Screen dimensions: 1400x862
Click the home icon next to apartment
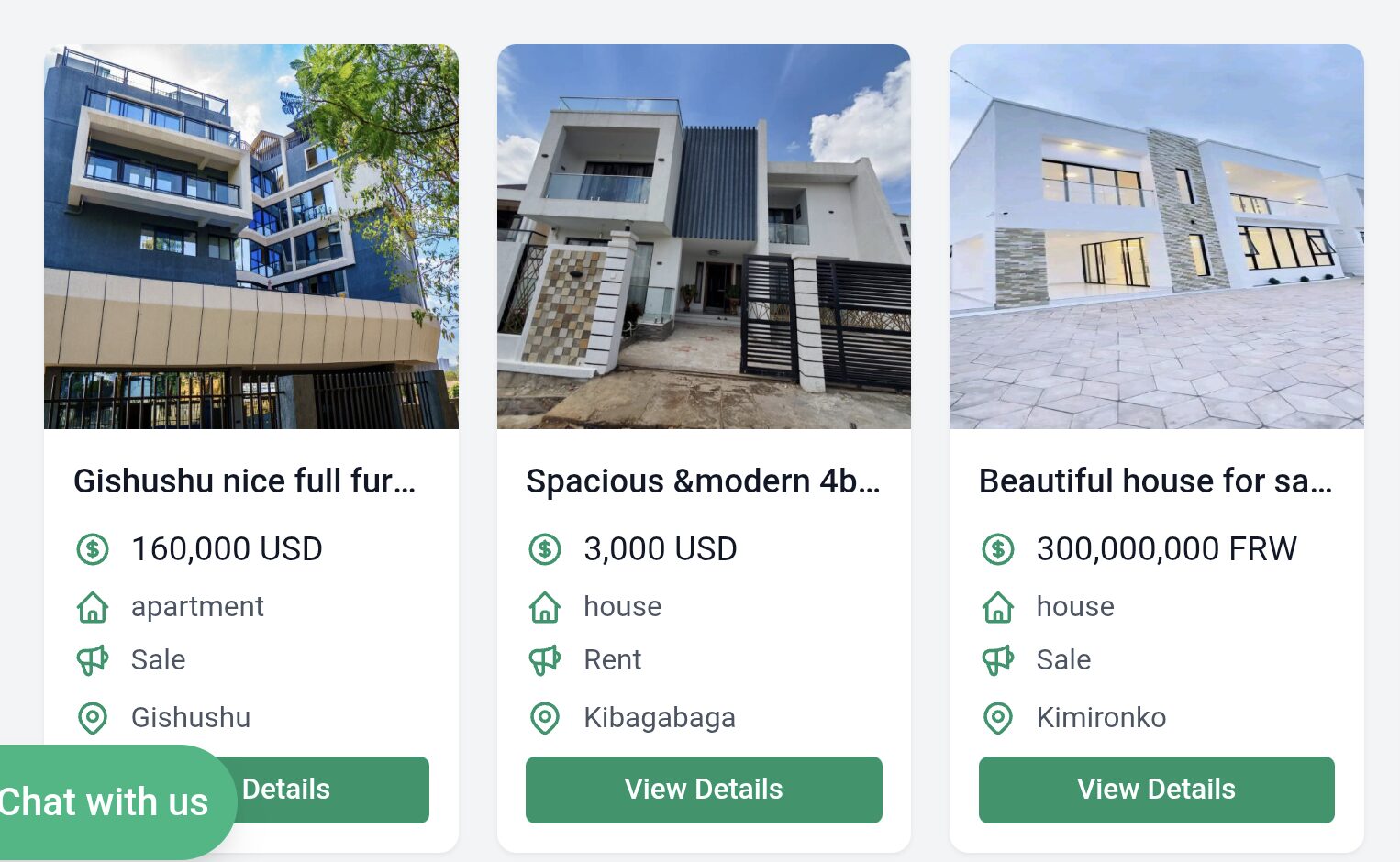pyautogui.click(x=92, y=607)
